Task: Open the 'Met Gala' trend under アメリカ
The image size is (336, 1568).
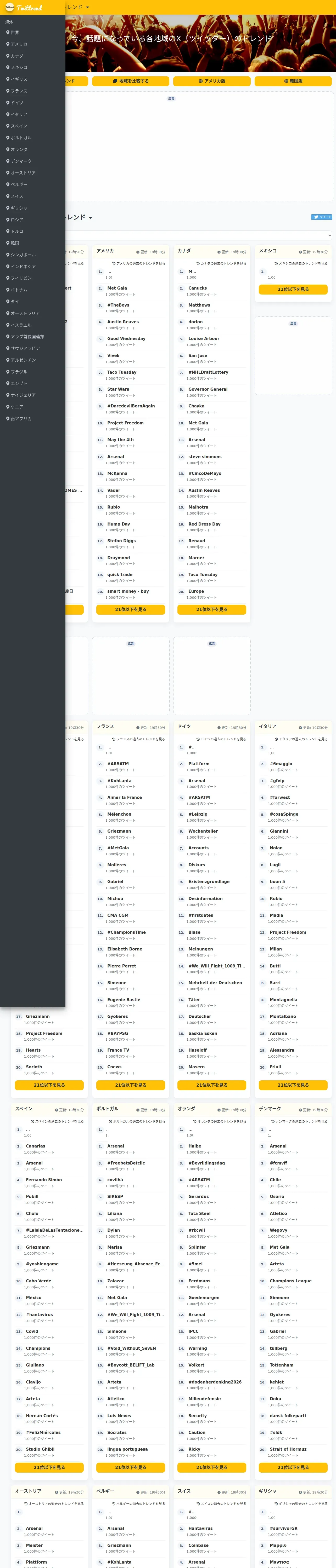Action: [x=117, y=289]
